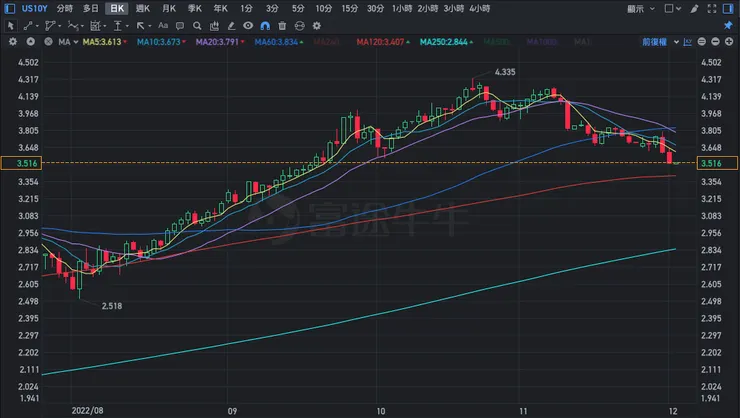Image resolution: width=740 pixels, height=418 pixels.
Task: Switch to 季K quarterly tab
Action: tap(194, 8)
